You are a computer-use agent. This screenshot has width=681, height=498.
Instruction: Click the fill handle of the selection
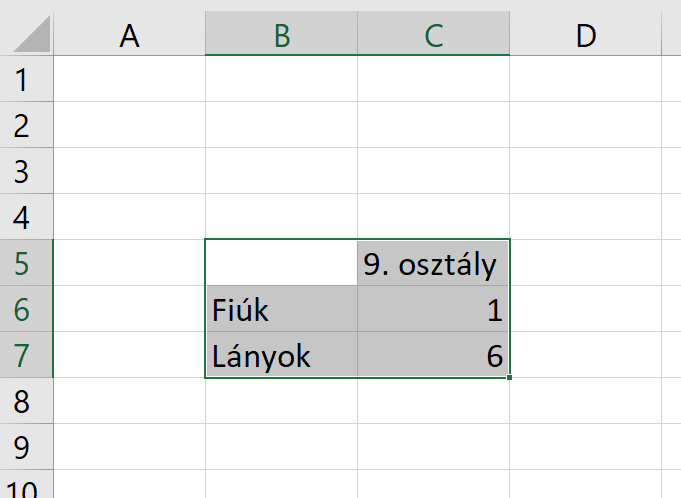[510, 378]
